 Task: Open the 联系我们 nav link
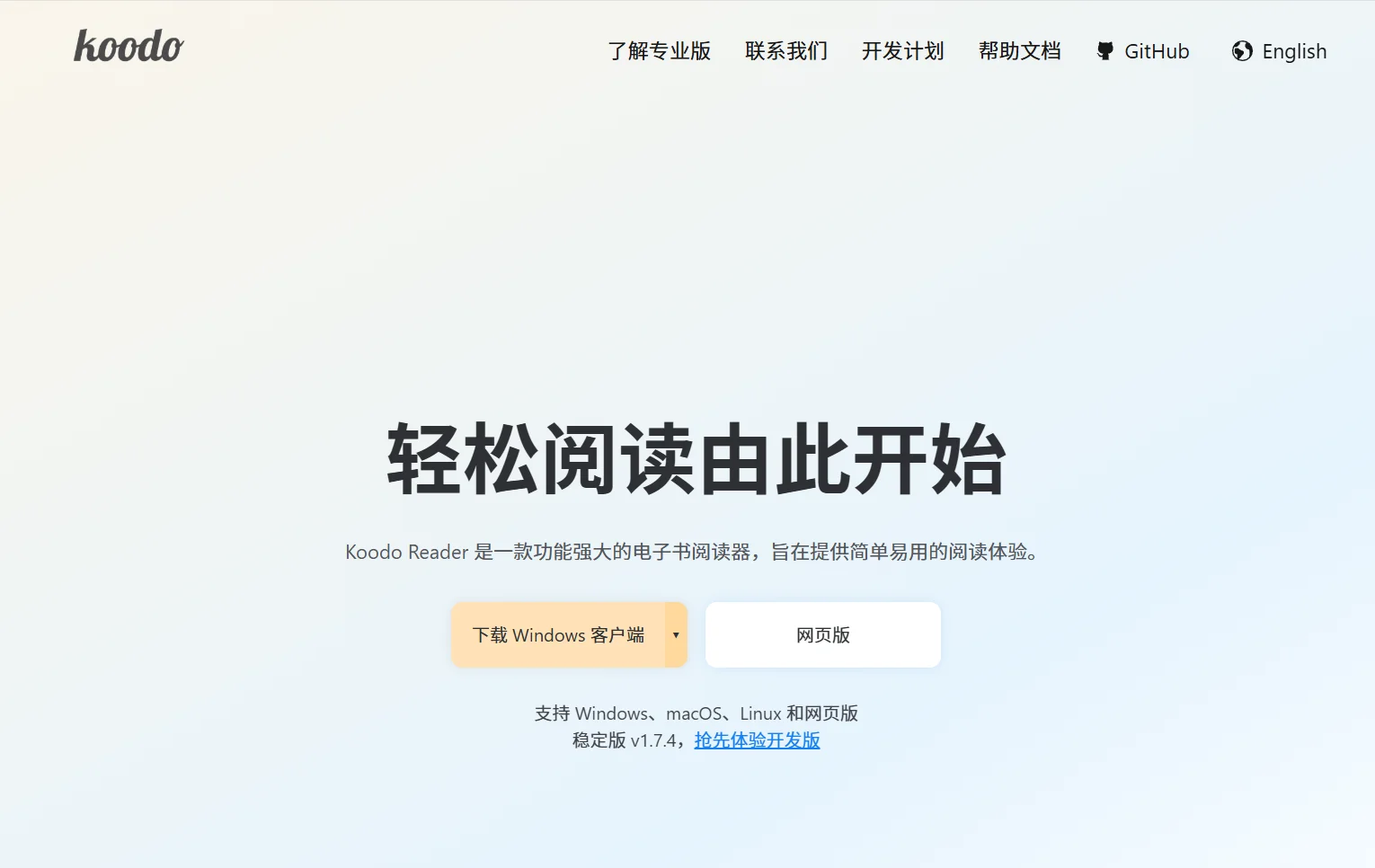(786, 51)
